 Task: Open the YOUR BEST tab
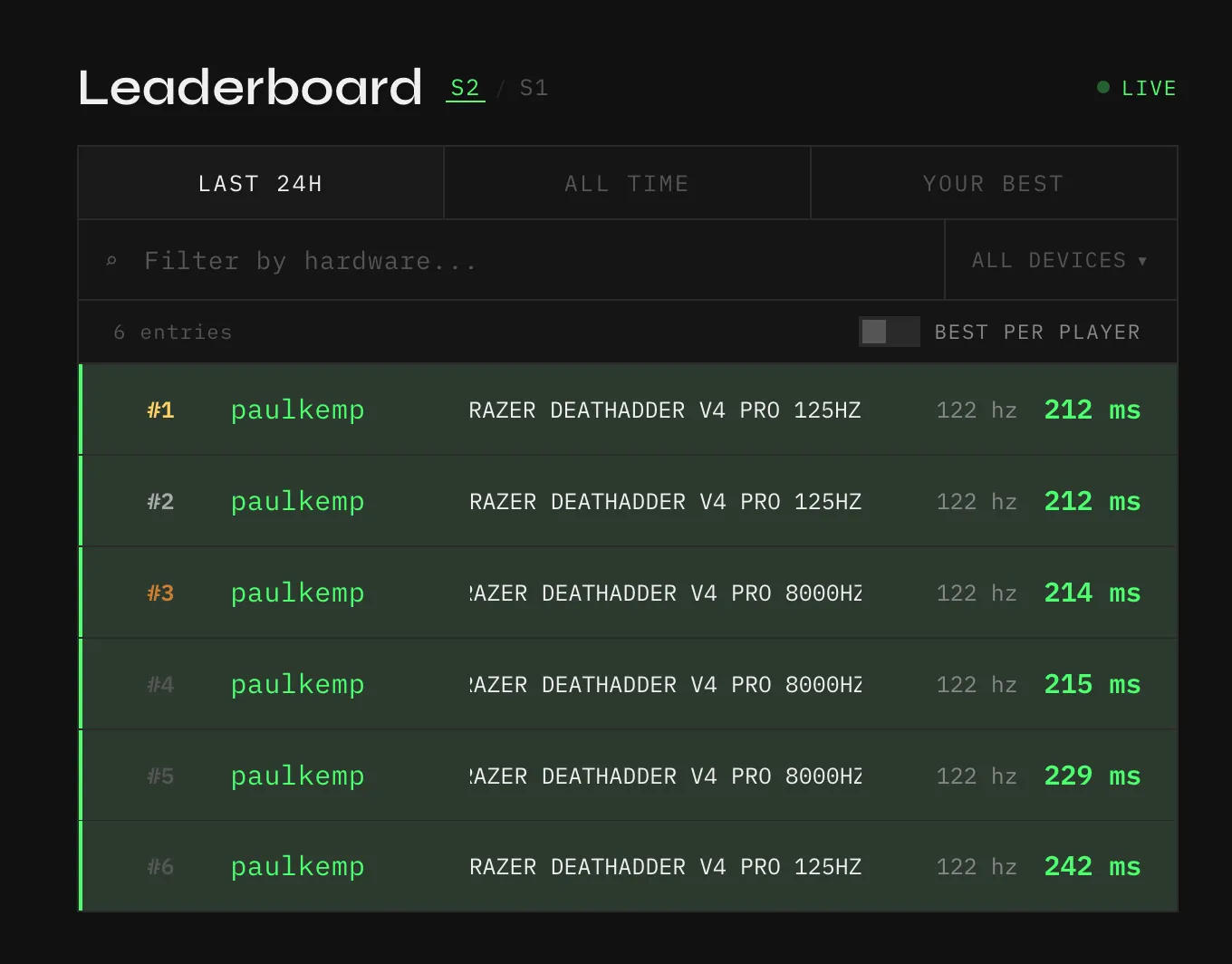click(993, 183)
